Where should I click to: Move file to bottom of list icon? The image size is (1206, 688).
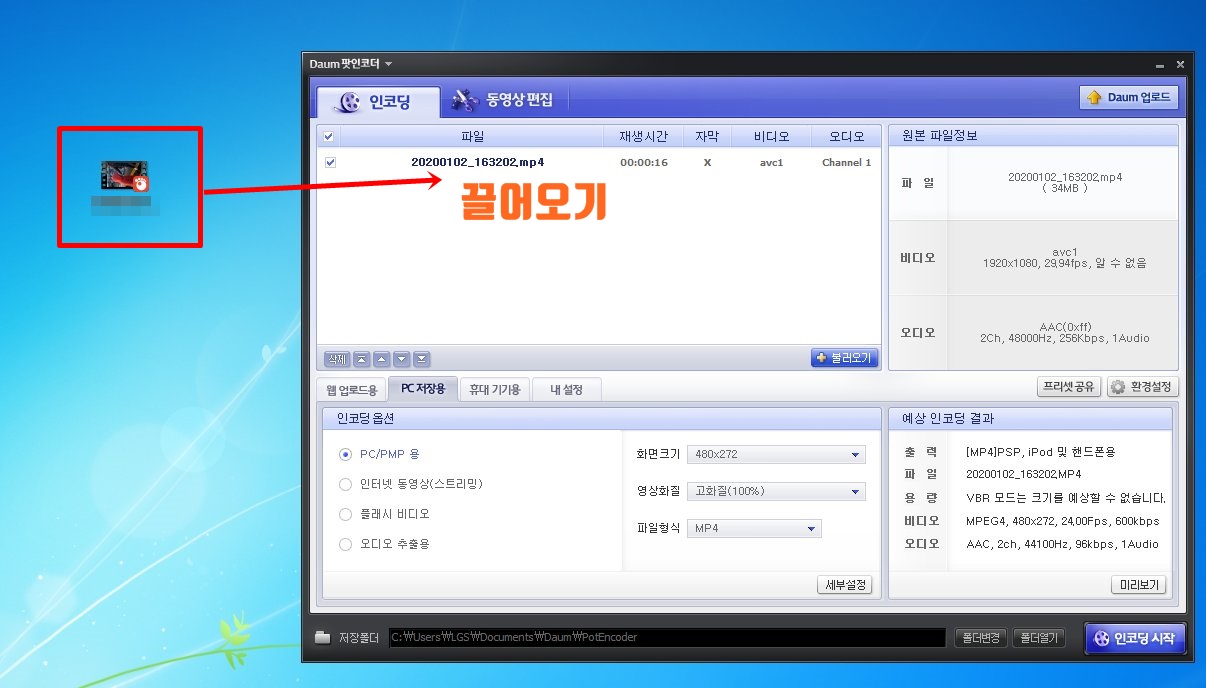pos(421,359)
